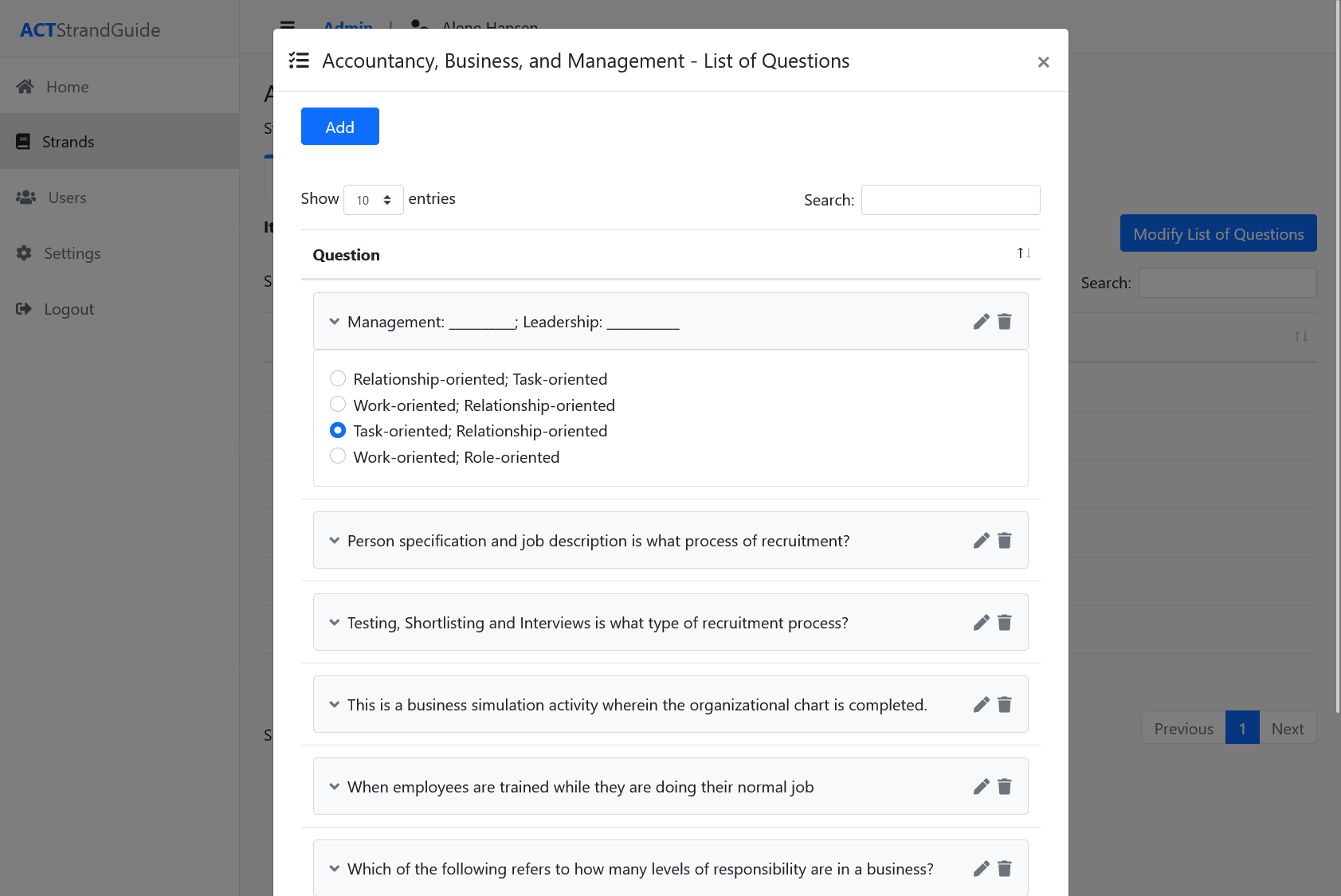Edit the business simulation activity question
Screen dimensions: 1341x896
[981, 705]
